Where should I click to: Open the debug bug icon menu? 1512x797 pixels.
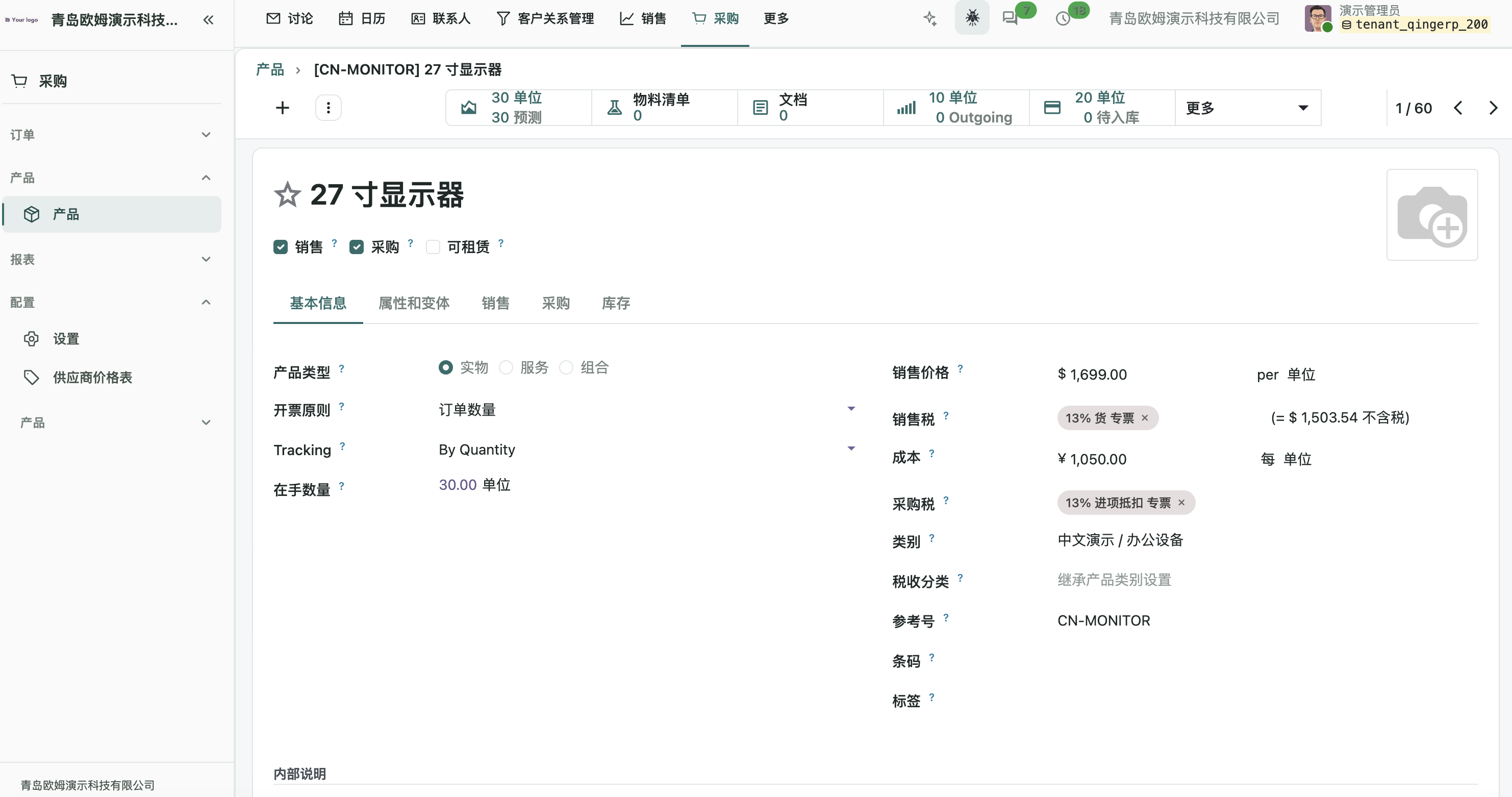point(972,18)
